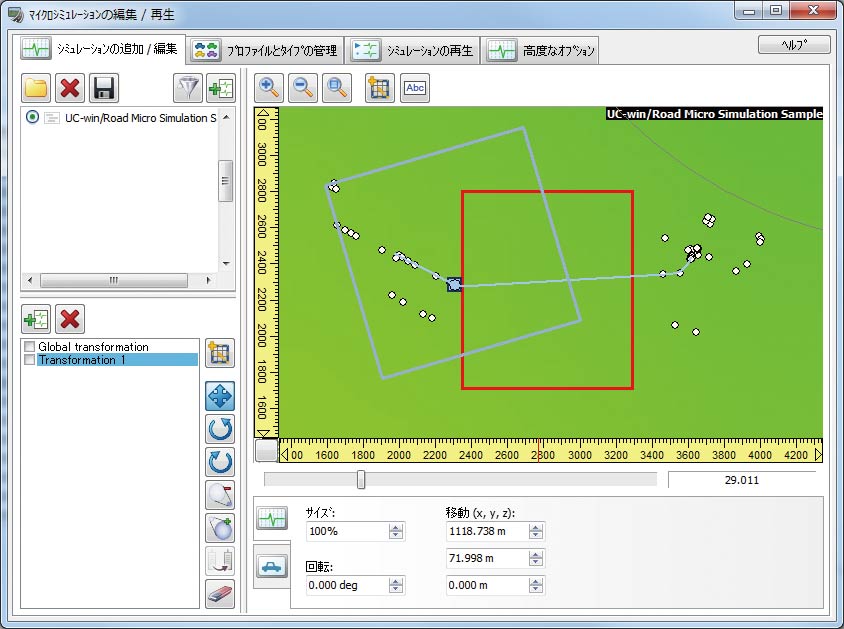Click the grid icon beside transformation list
This screenshot has width=844, height=629.
220,353
